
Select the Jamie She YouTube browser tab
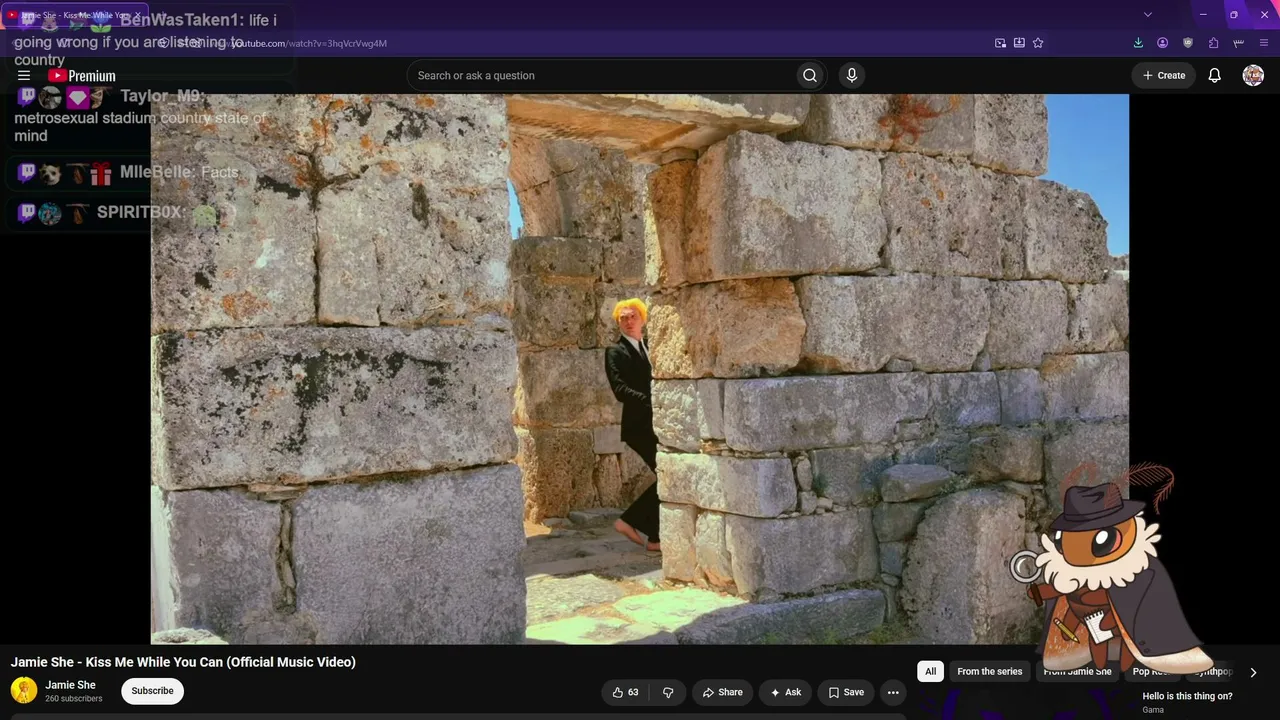(75, 15)
